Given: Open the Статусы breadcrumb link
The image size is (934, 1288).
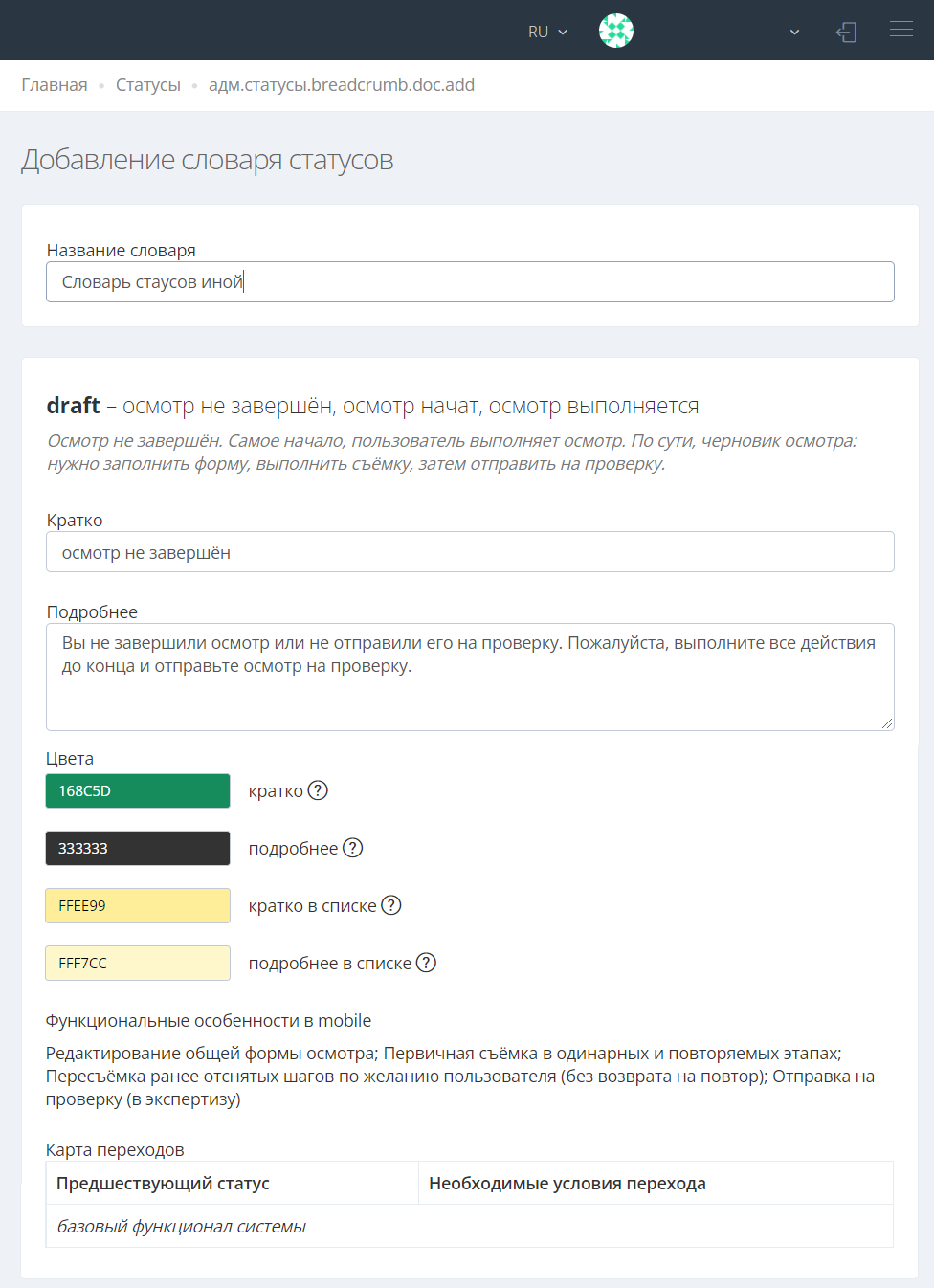Looking at the screenshot, I should pos(148,85).
